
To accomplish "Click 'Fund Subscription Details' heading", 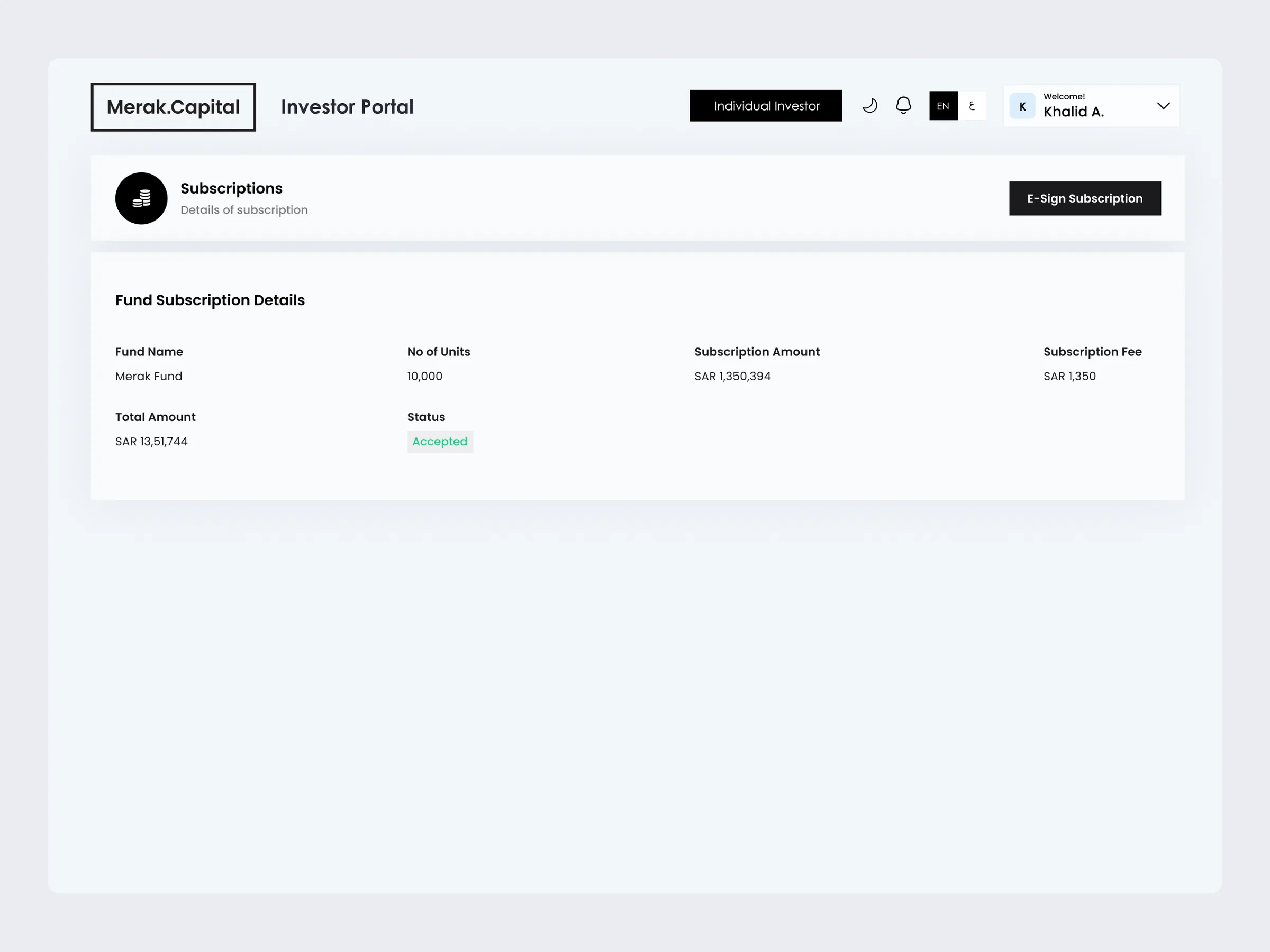I will click(x=210, y=300).
